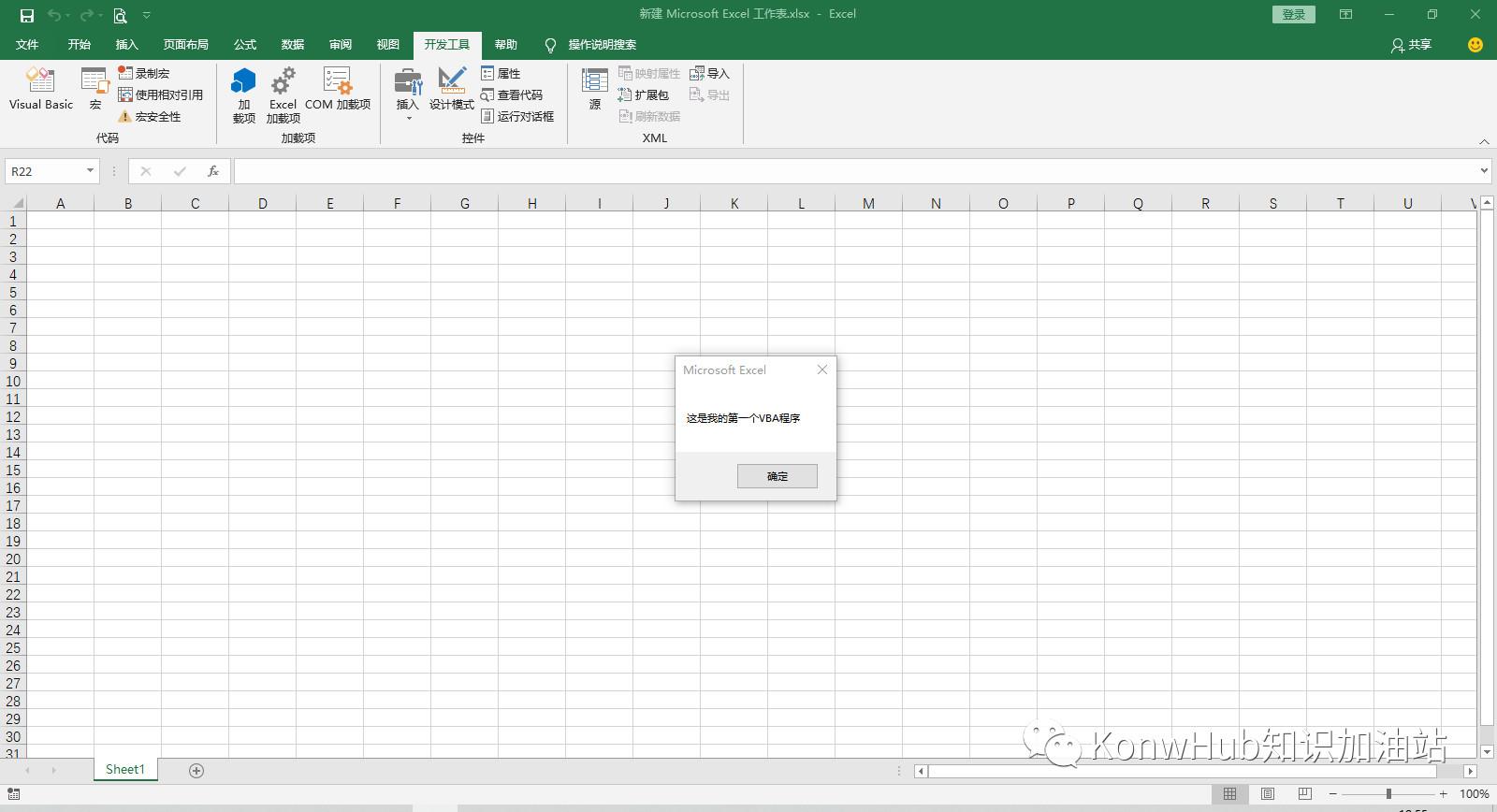Open 宏安全性 macro security settings
Screen dimensions: 1497x812
point(149,116)
